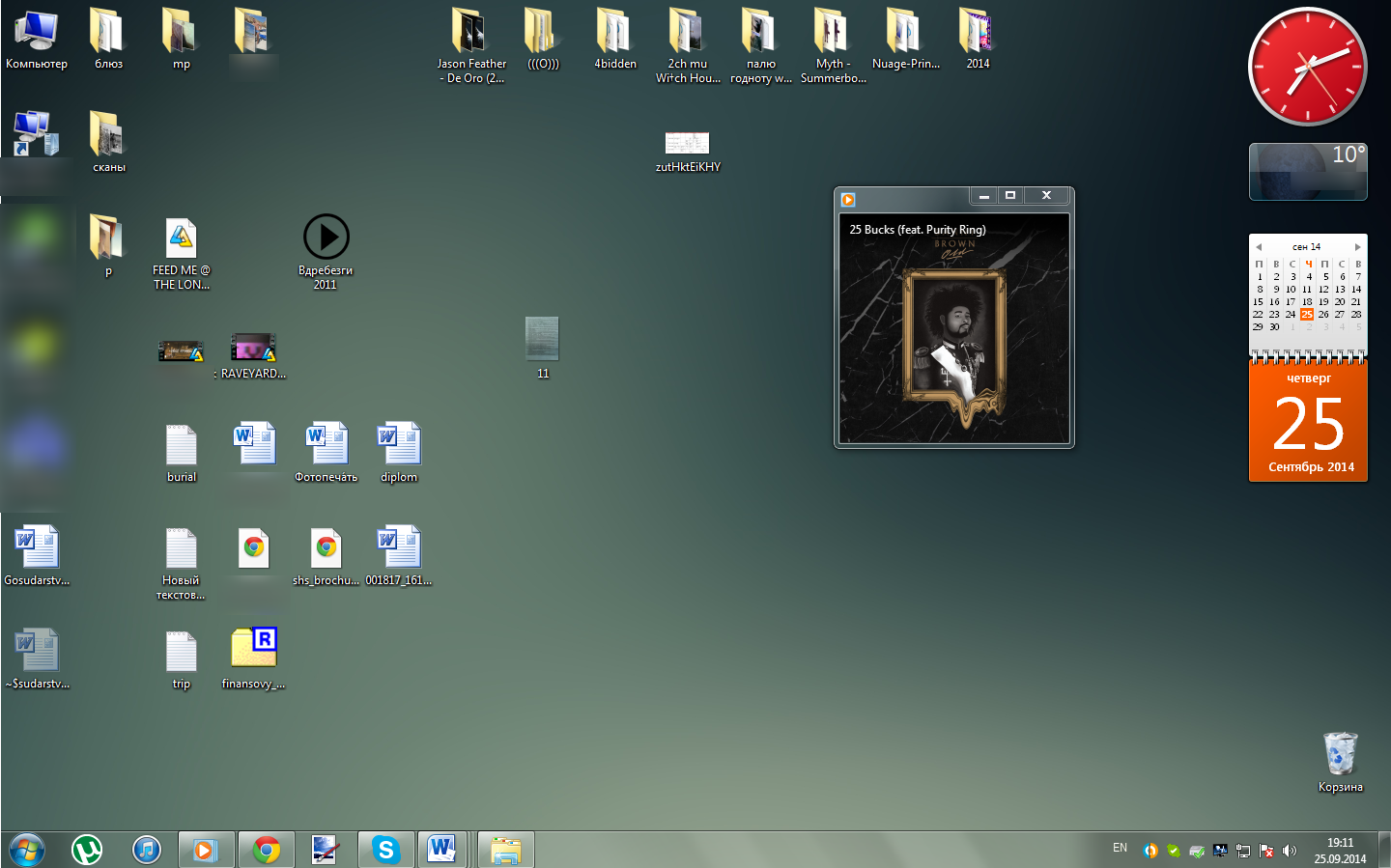
Task: Go to previous month in calendar gadget
Action: tap(1259, 247)
